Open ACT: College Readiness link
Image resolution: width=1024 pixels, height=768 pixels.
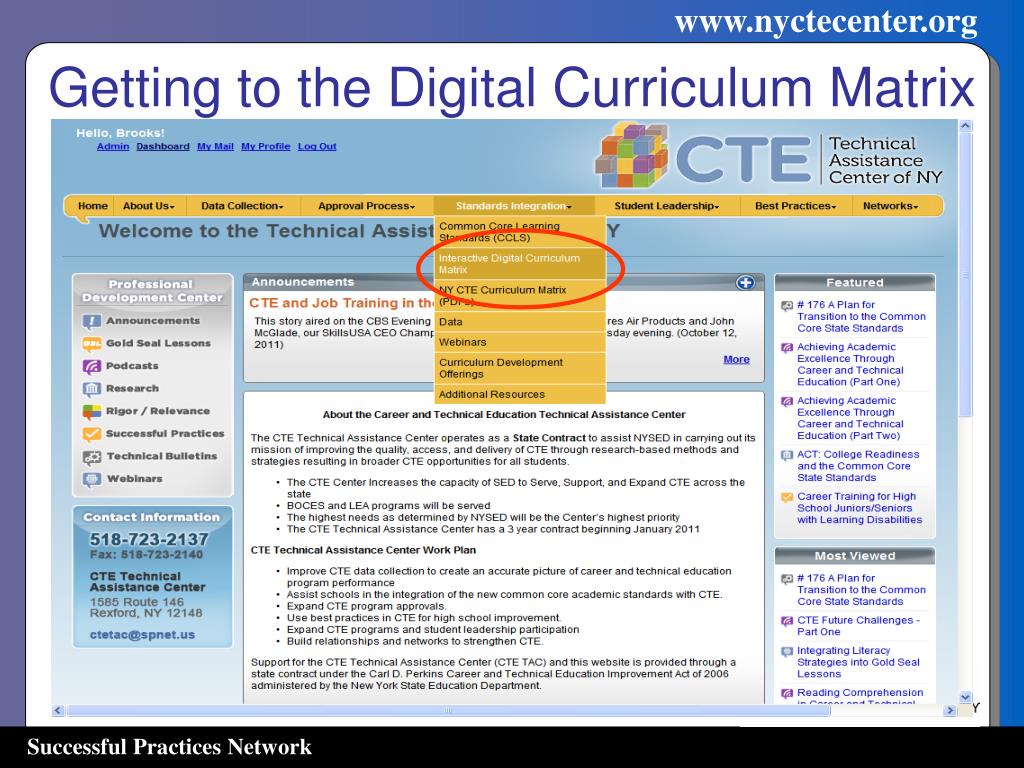click(x=857, y=466)
